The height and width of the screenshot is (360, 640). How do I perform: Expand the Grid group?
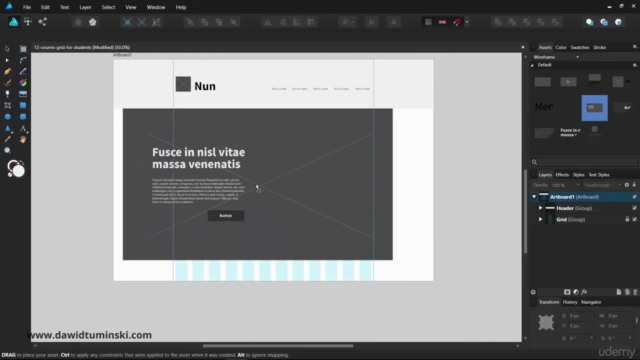coord(540,220)
